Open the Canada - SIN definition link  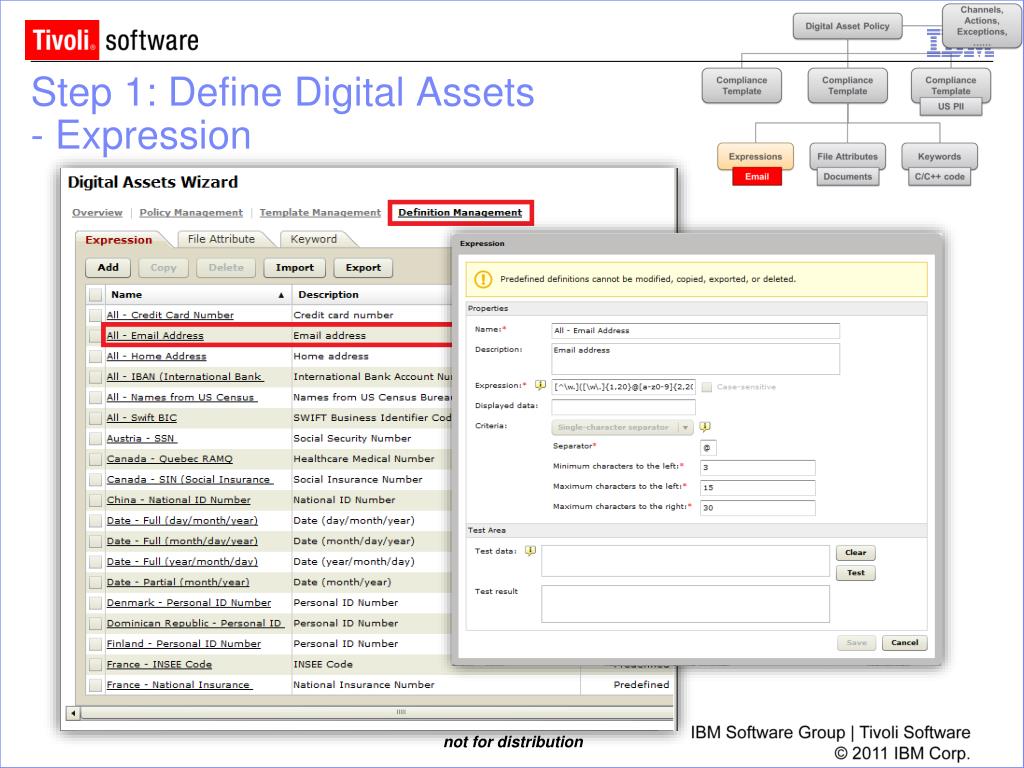[189, 479]
